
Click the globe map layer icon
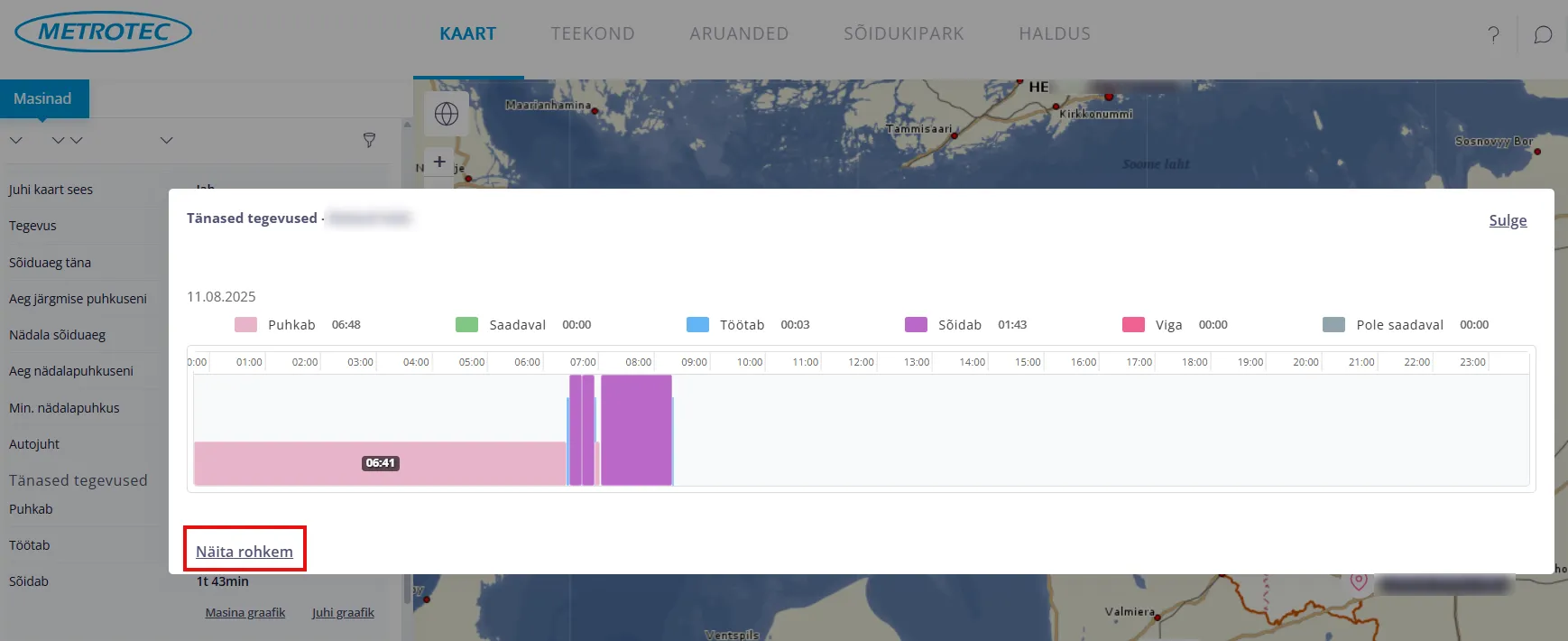(447, 114)
